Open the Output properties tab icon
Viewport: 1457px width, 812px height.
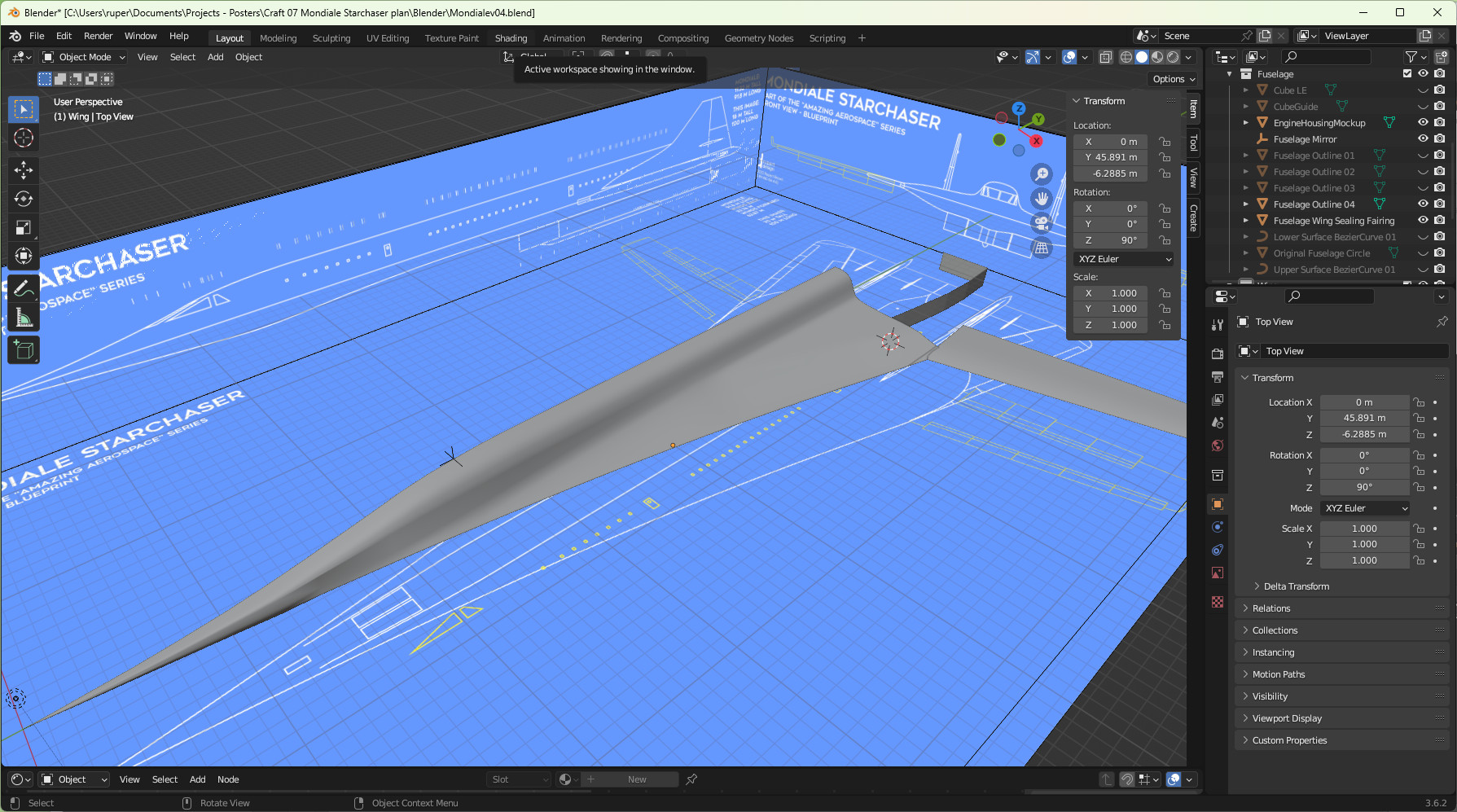[1218, 377]
